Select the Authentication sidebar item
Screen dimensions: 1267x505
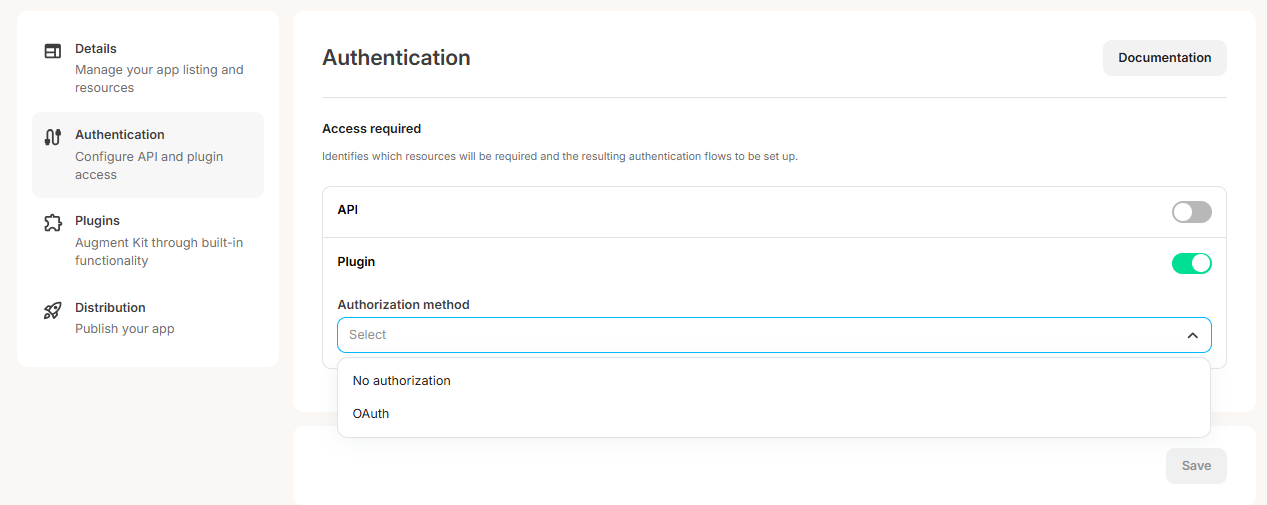click(x=148, y=155)
